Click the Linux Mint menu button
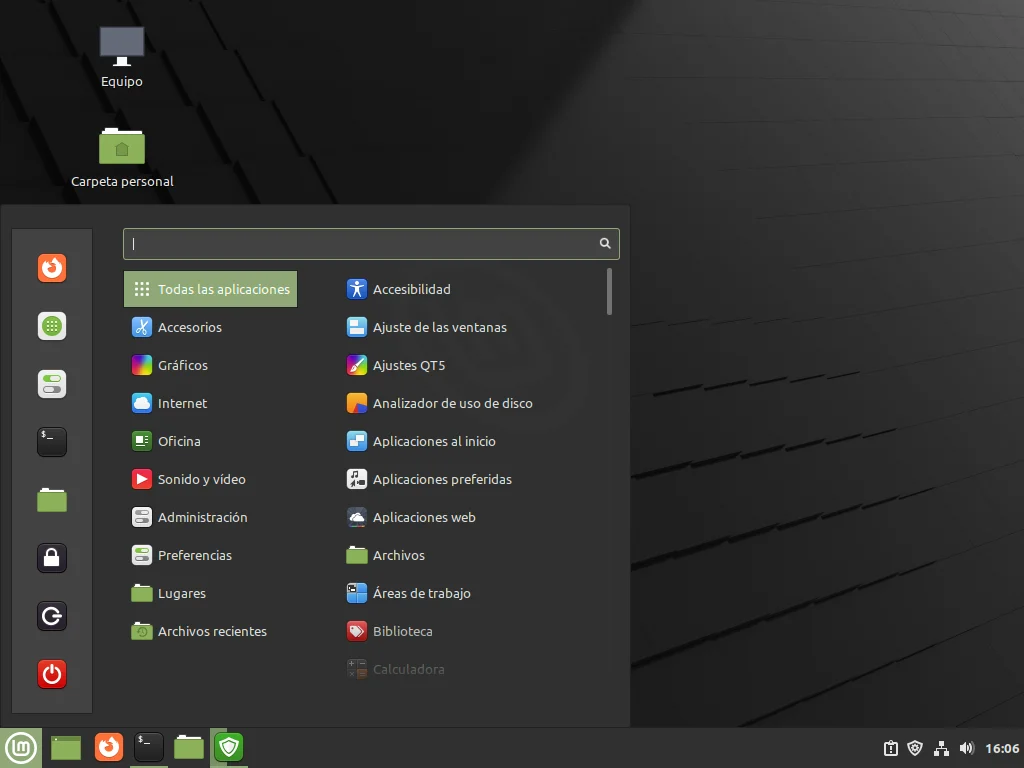 [21, 747]
